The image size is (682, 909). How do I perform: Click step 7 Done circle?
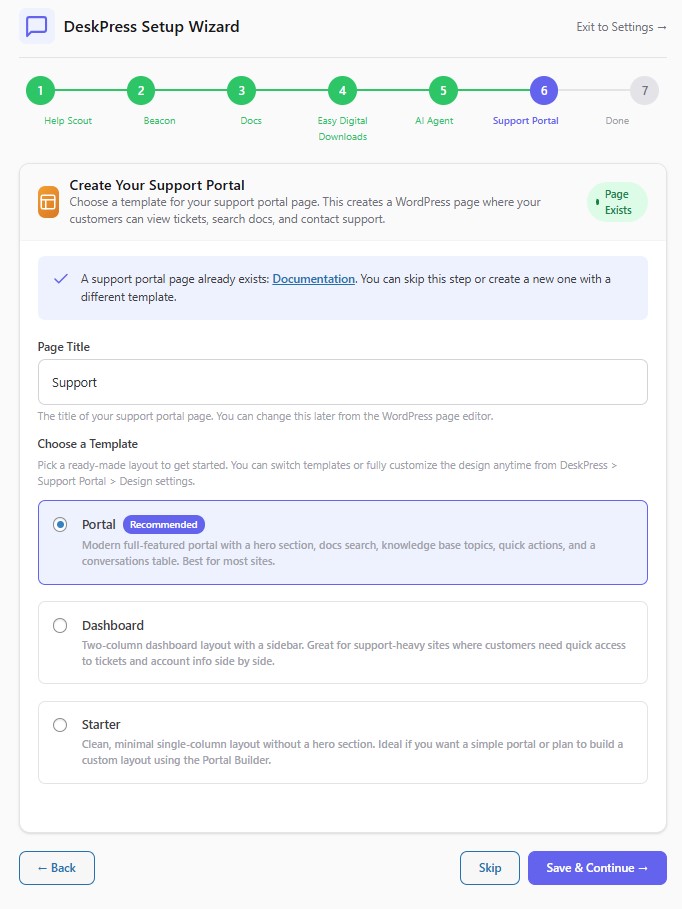(645, 91)
